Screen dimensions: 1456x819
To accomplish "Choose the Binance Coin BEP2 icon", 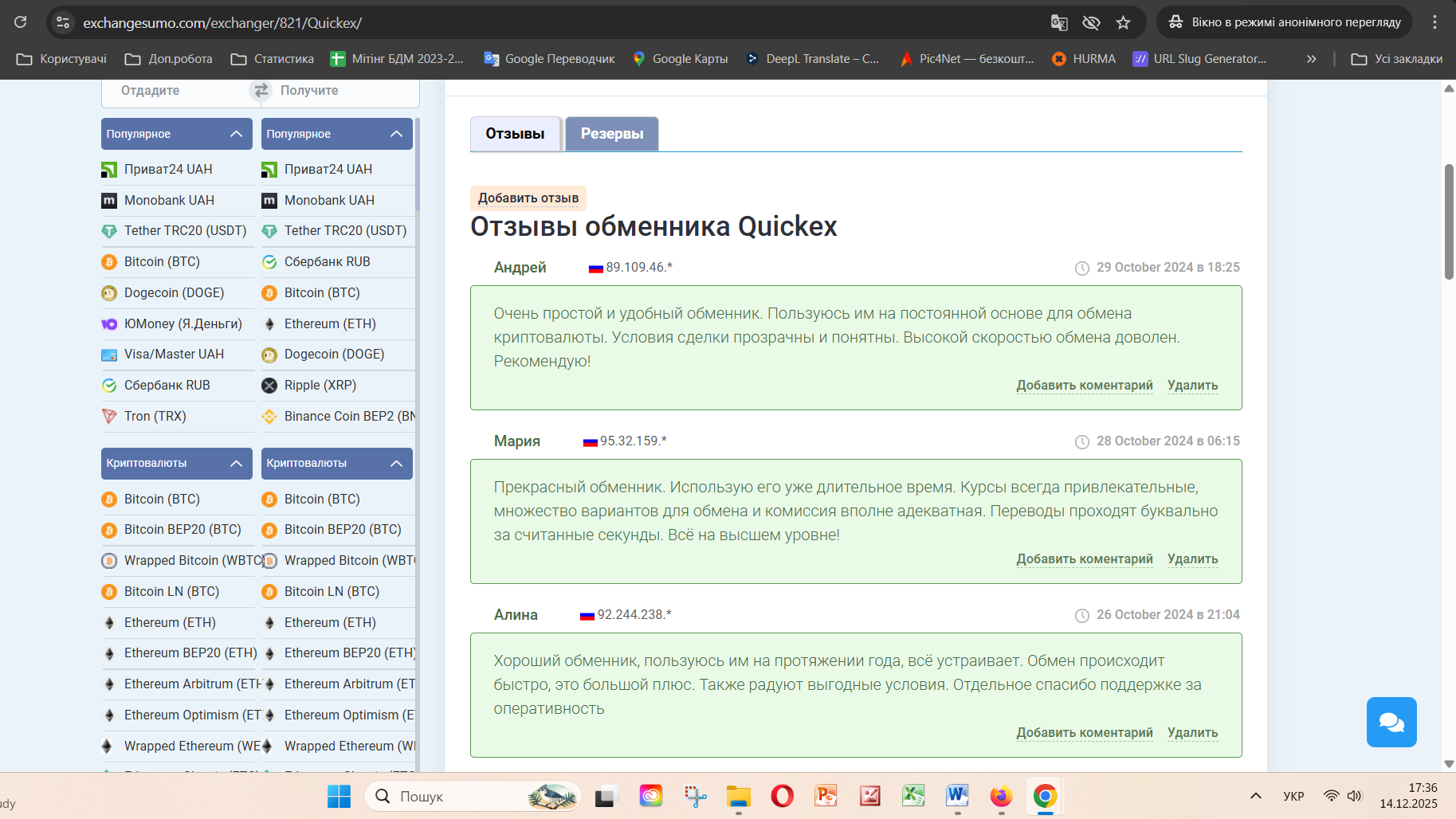I will click(x=269, y=416).
